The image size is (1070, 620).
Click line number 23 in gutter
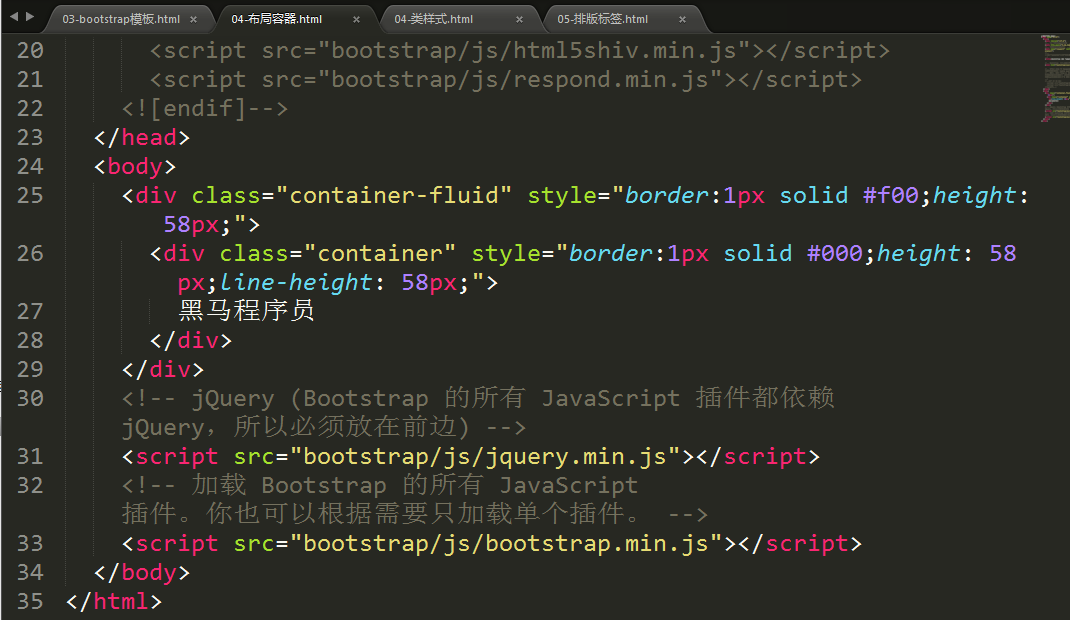point(30,138)
